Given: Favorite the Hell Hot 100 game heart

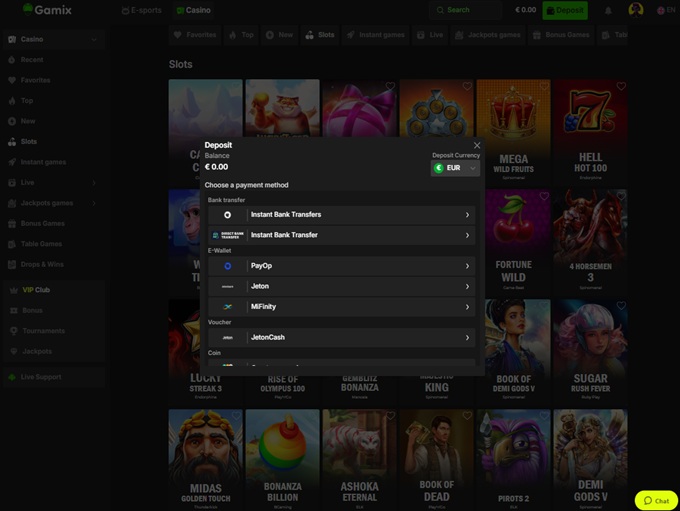Looking at the screenshot, I should [x=621, y=87].
